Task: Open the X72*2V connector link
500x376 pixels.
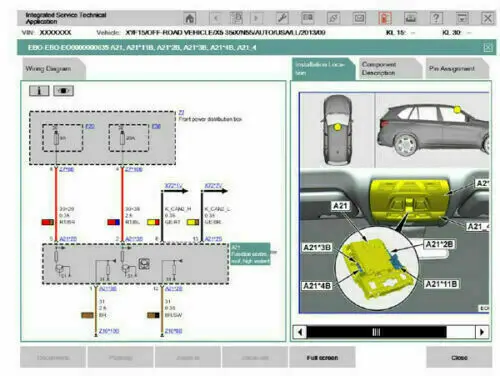Action: tap(213, 186)
